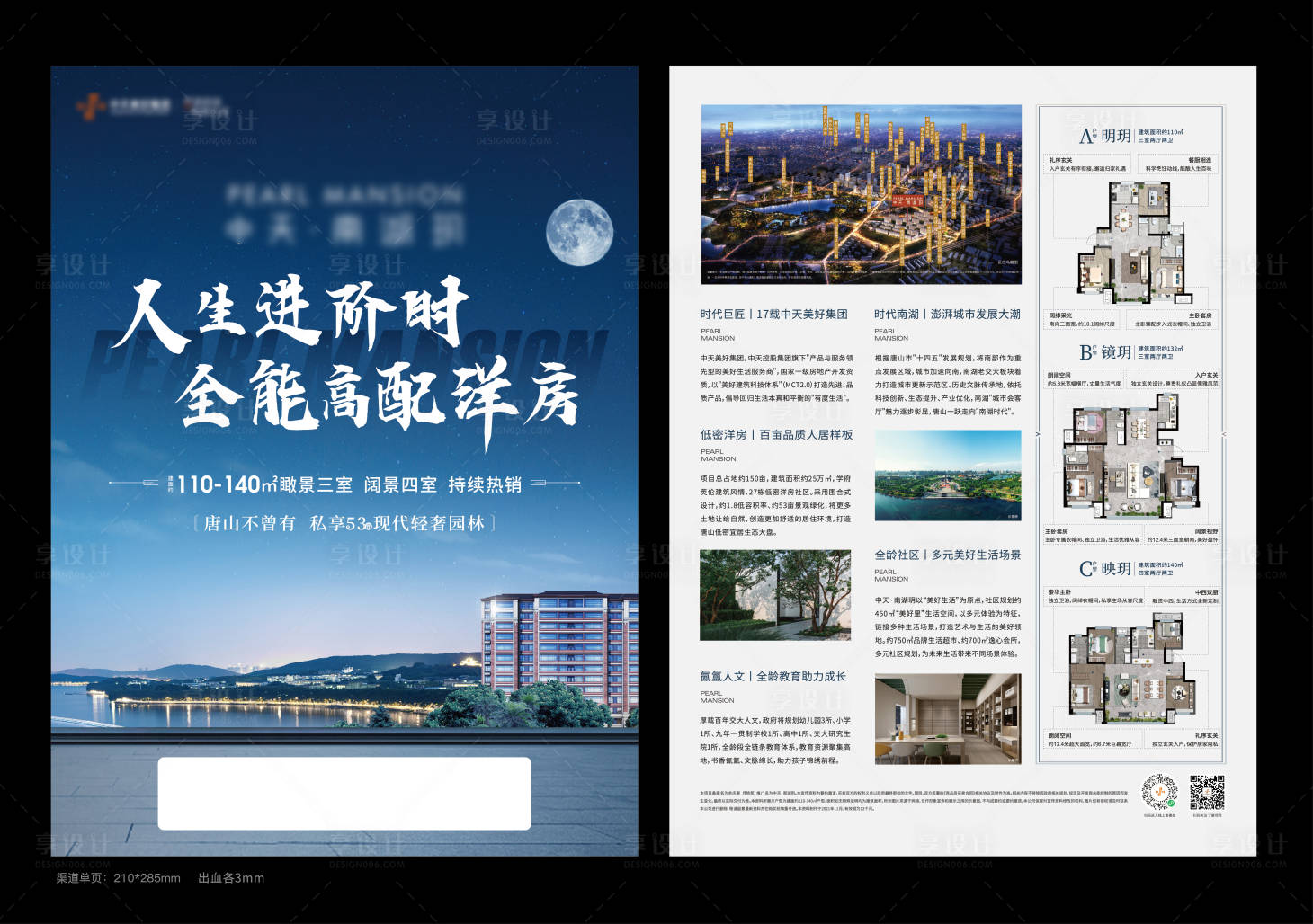The height and width of the screenshot is (924, 1313).
Task: Select the garden trees photo
Action: point(775,595)
